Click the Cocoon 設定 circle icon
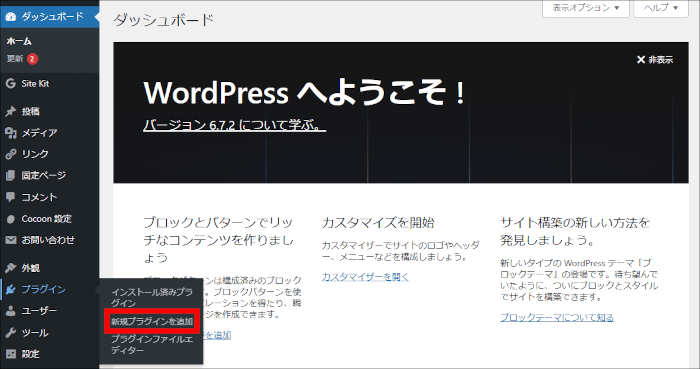This screenshot has height=369, width=700. (11, 219)
